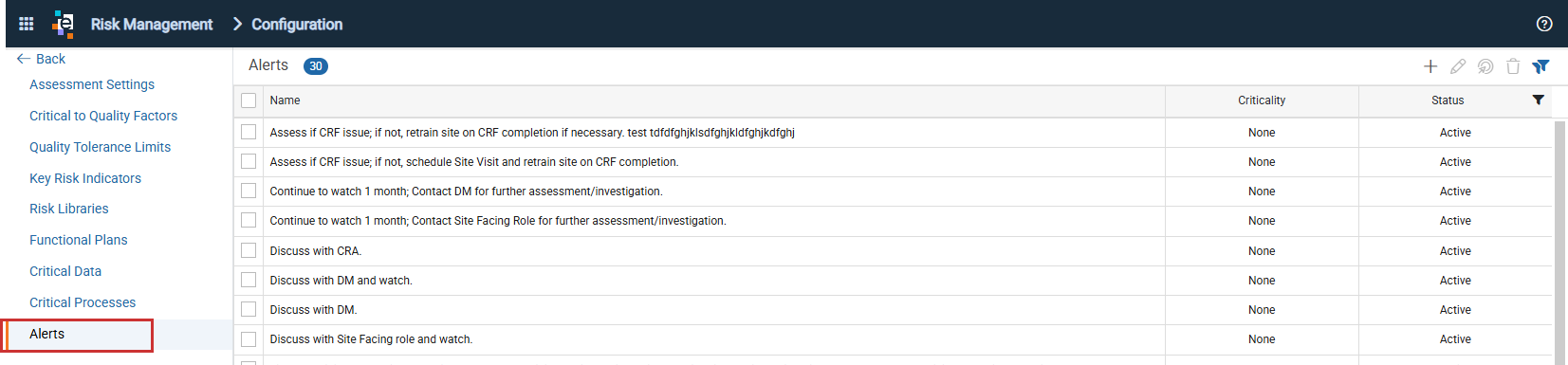The height and width of the screenshot is (365, 1568).
Task: Open Key Risk Indicators
Action: [x=85, y=178]
